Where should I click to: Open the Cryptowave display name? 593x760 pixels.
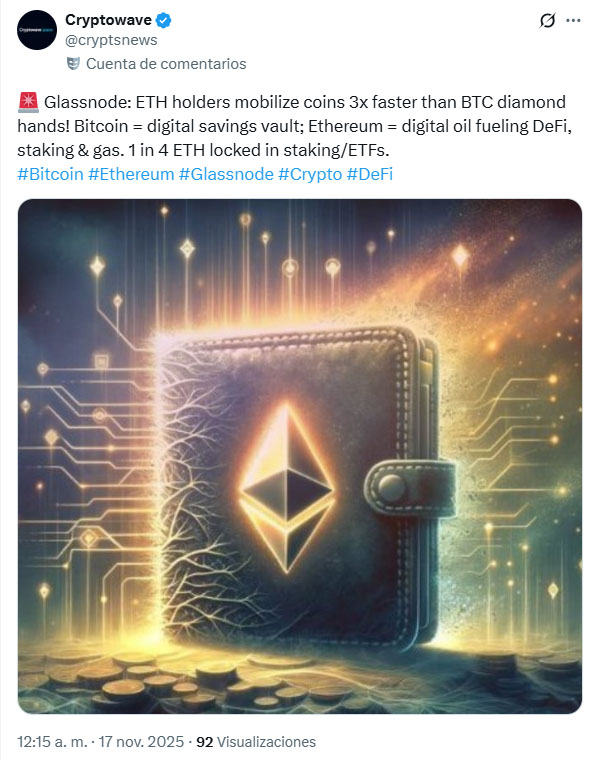(109, 20)
